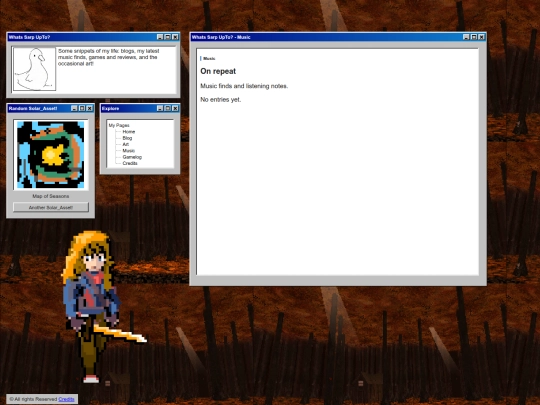Close the Random Solar_Asset! window
Screen dimensions: 540x405
90,108
